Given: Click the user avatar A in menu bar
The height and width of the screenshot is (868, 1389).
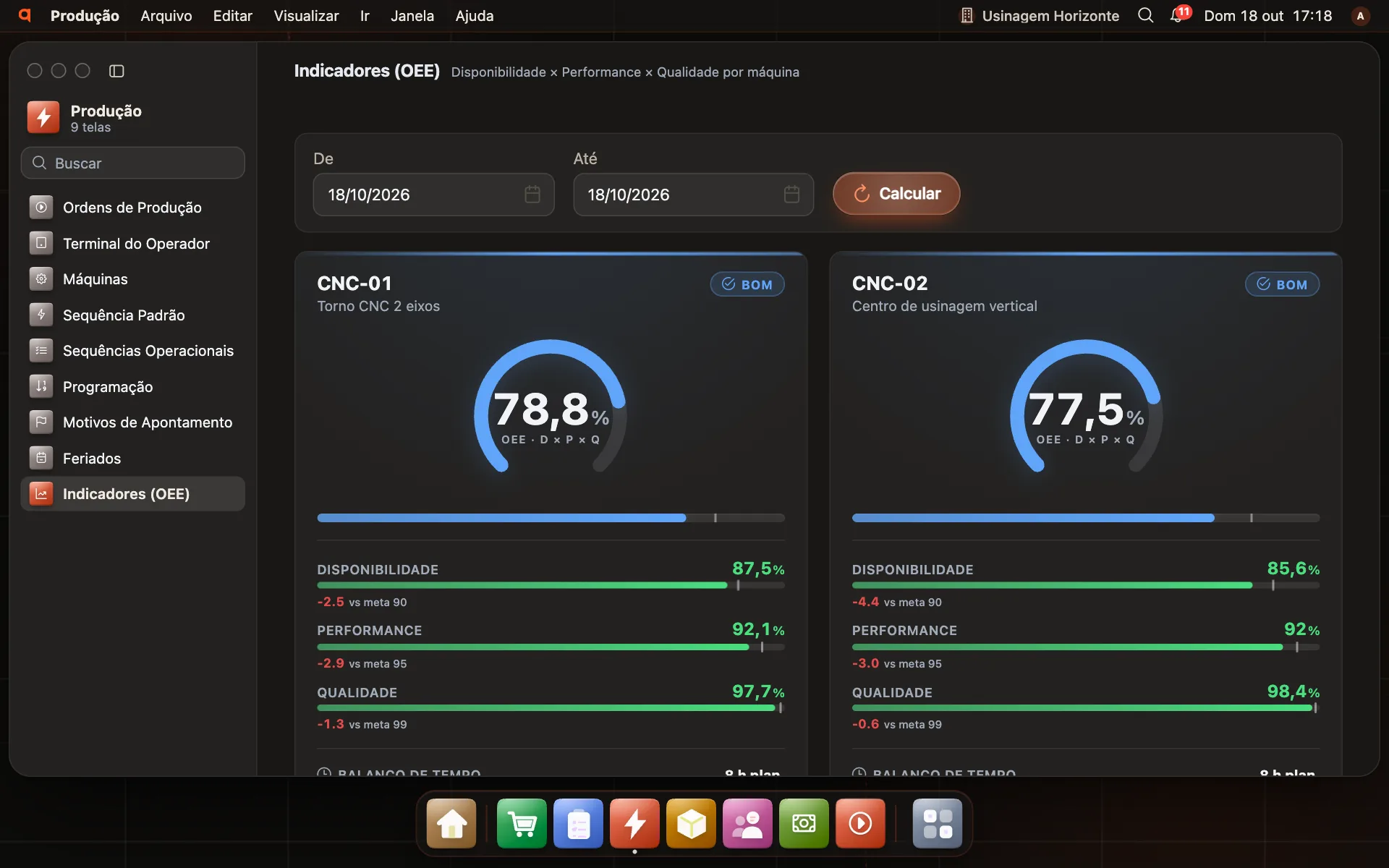Looking at the screenshot, I should tap(1361, 16).
